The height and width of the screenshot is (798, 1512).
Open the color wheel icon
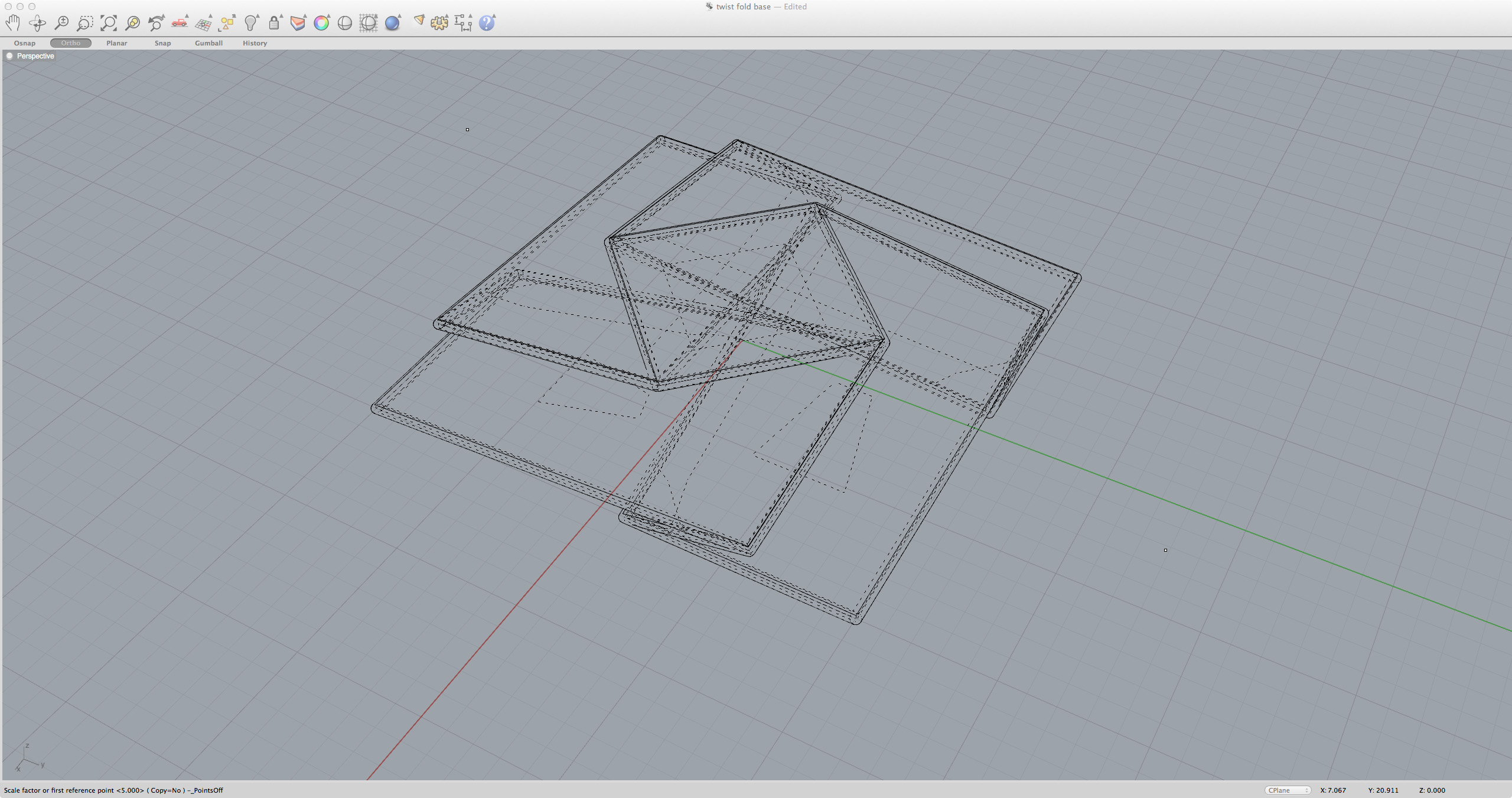(321, 23)
